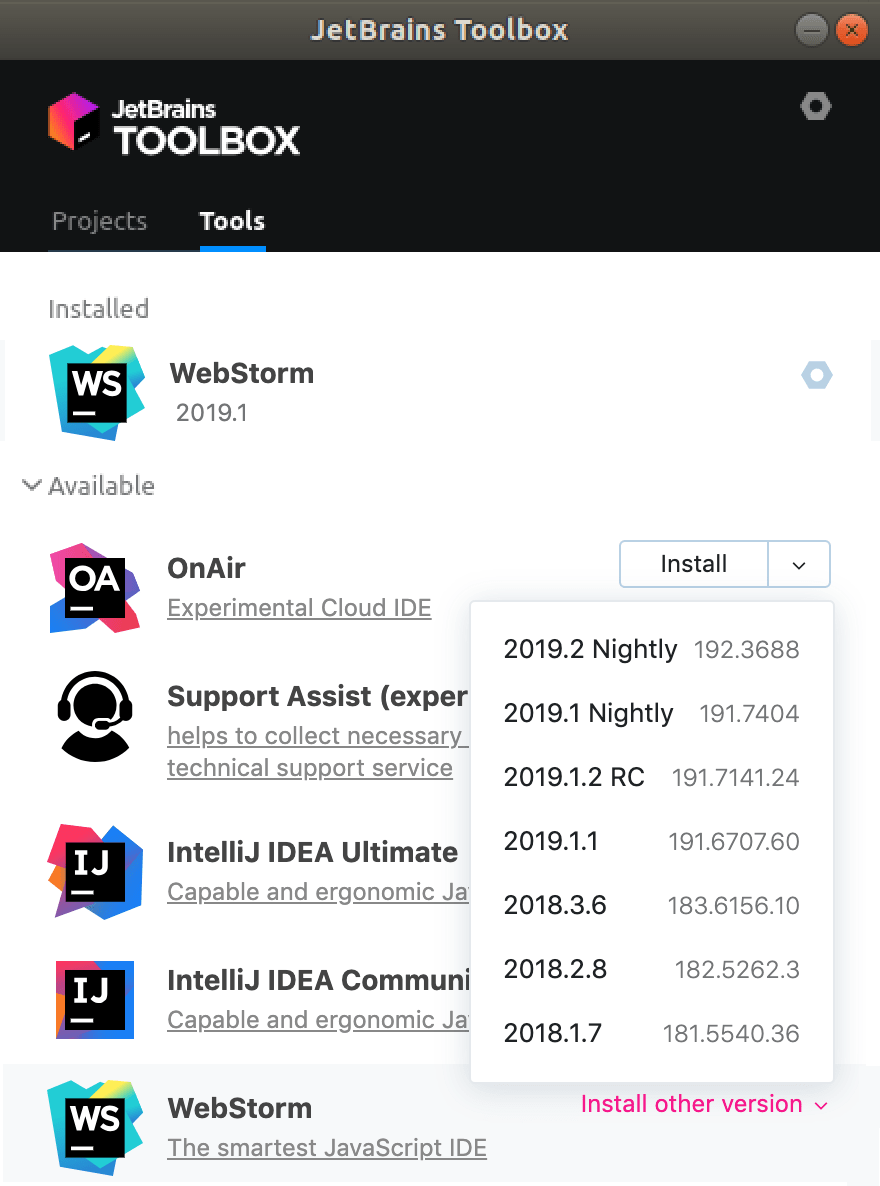Collapse the Available section chevron
The width and height of the screenshot is (880, 1186).
coord(31,485)
